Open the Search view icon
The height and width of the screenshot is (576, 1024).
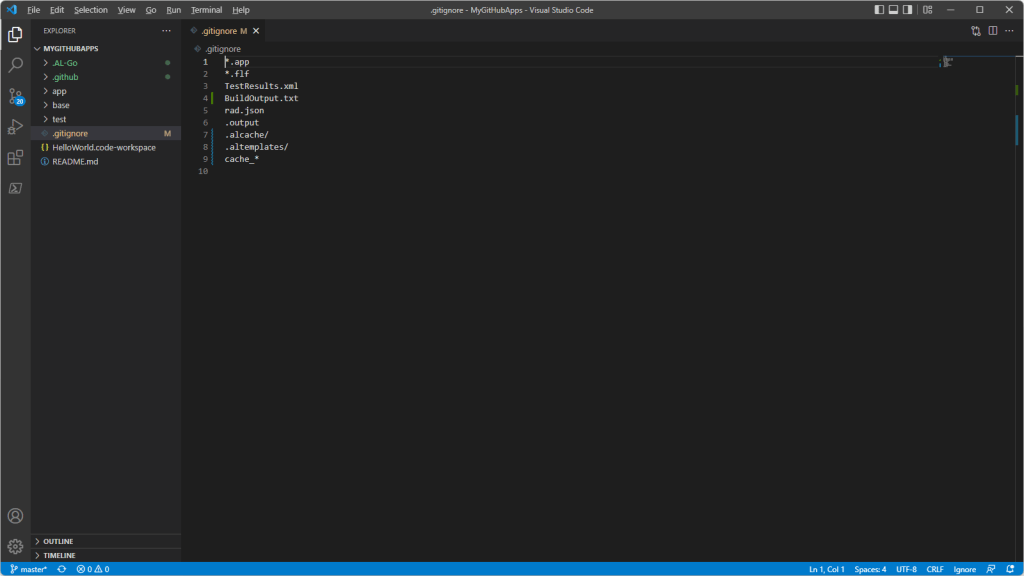15,65
